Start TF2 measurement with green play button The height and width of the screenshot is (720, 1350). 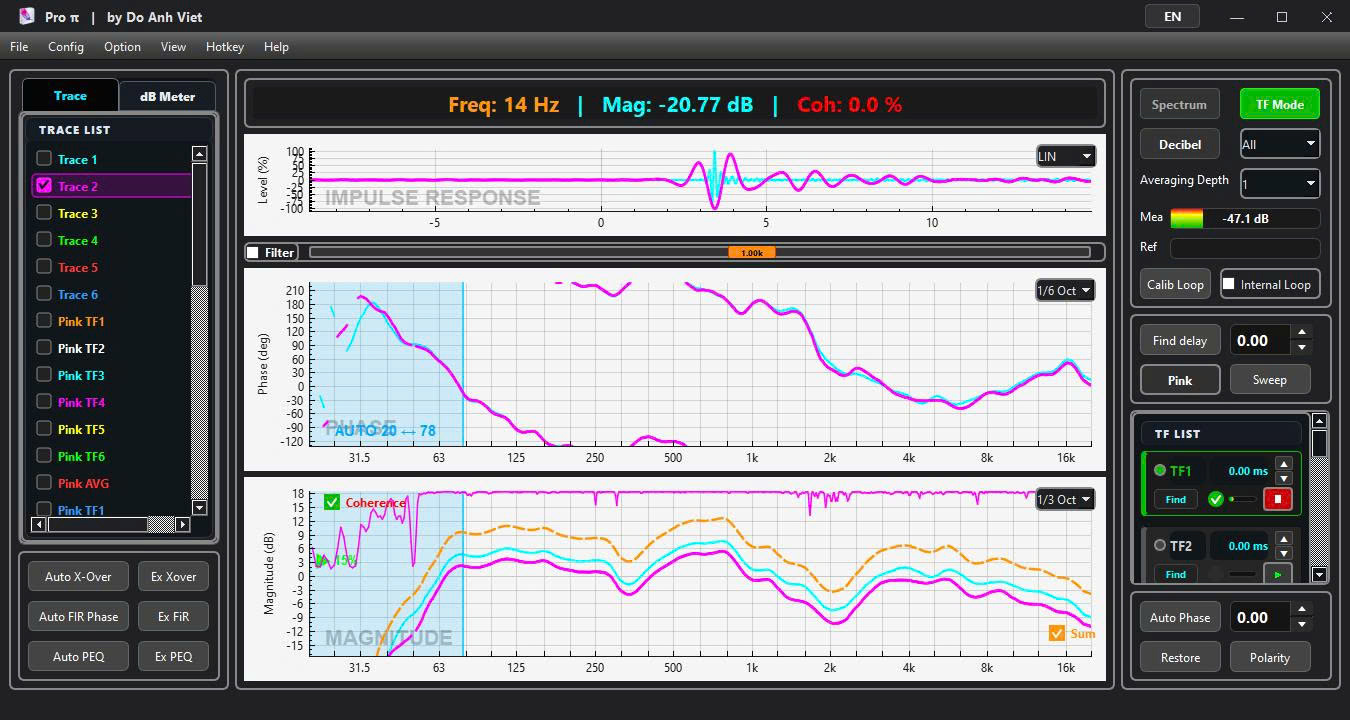pos(1277,574)
